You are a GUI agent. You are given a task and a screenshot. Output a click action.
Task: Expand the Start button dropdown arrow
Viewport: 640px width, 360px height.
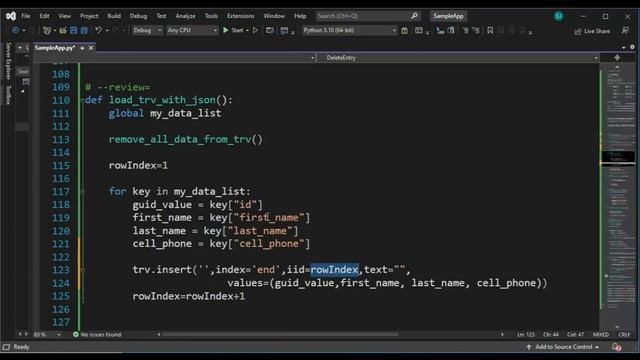point(247,31)
